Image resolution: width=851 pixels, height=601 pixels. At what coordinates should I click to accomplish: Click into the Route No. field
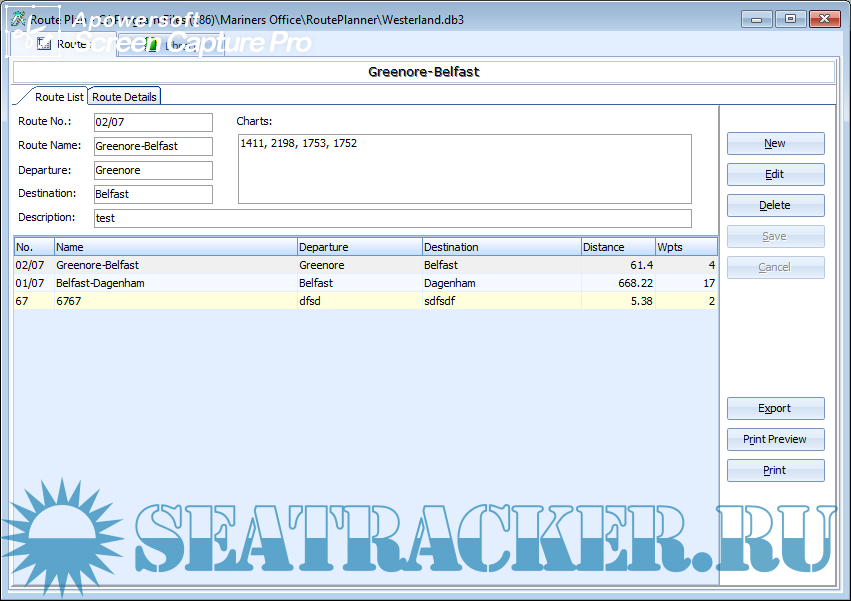[x=152, y=122]
